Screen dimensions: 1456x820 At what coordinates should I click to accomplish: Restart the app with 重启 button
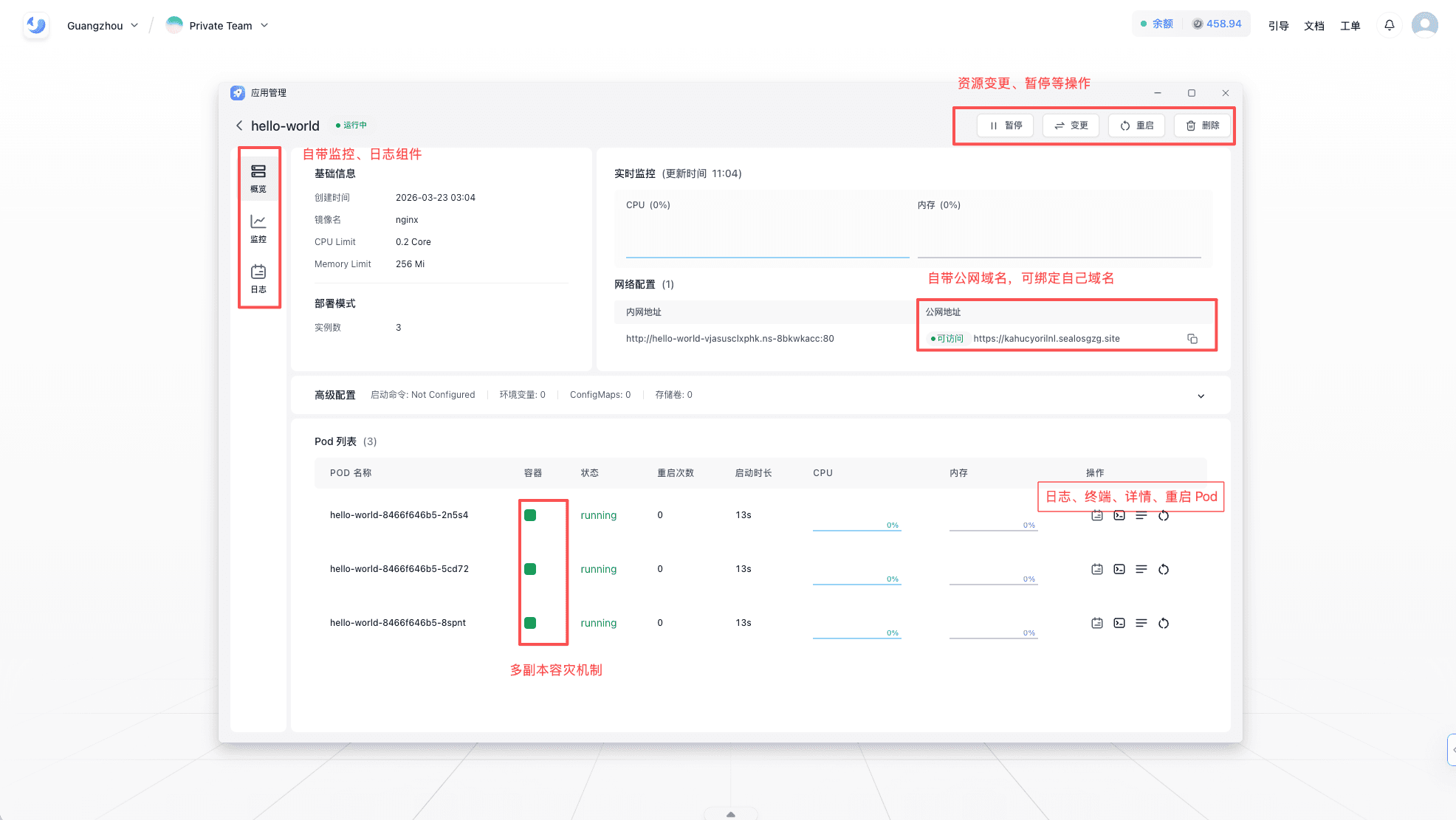click(x=1137, y=125)
